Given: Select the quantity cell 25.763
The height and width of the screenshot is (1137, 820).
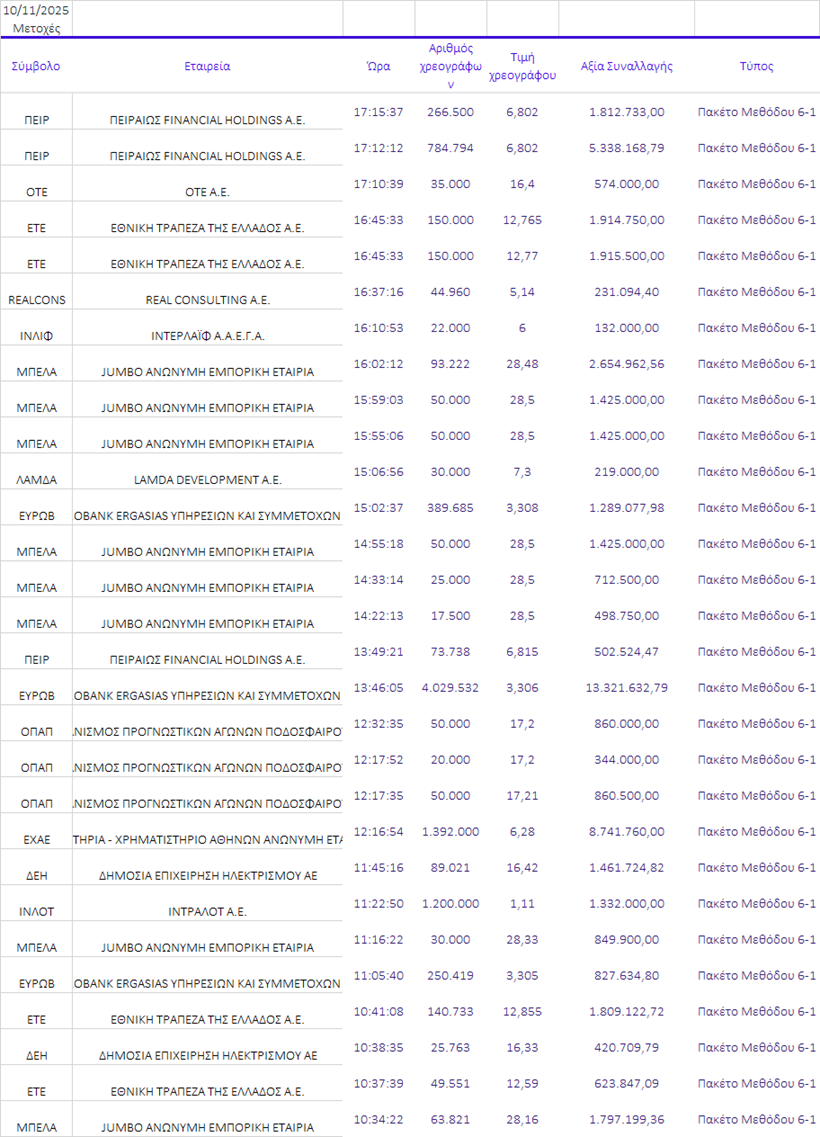Looking at the screenshot, I should pos(450,1047).
